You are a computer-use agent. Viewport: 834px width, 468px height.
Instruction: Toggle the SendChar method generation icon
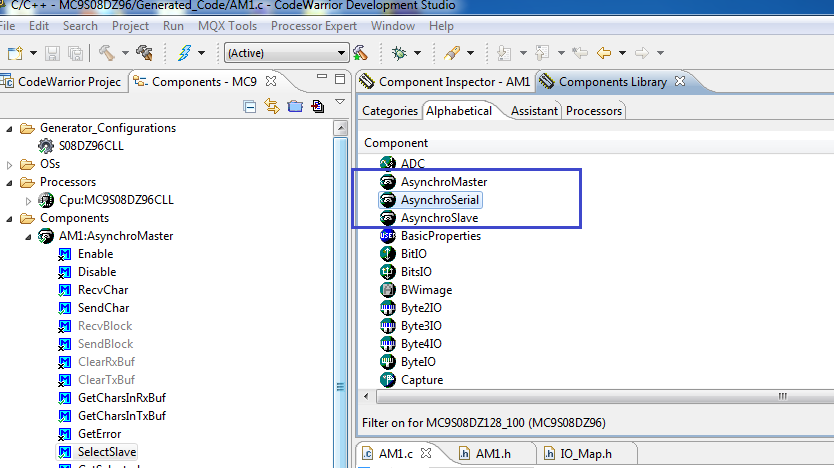click(64, 308)
